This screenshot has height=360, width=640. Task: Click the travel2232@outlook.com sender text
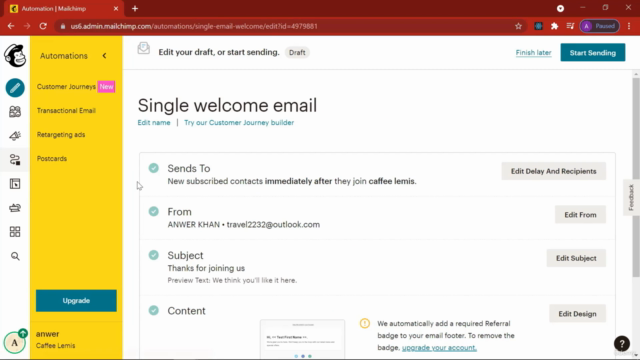click(x=273, y=224)
